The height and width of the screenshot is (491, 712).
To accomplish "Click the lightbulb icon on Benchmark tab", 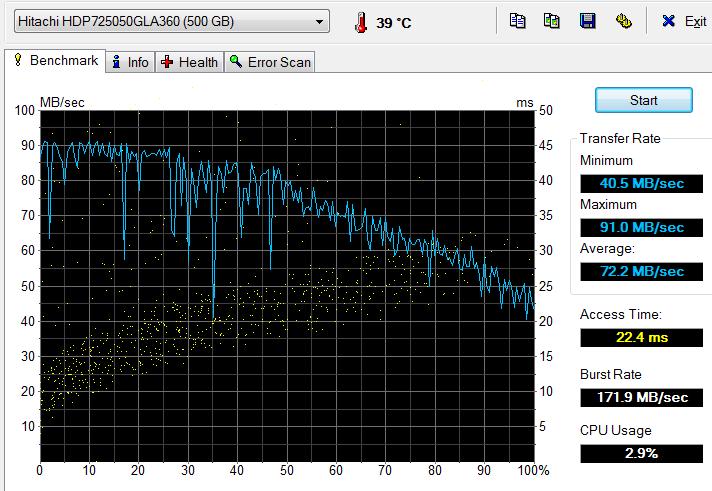I will 18,60.
